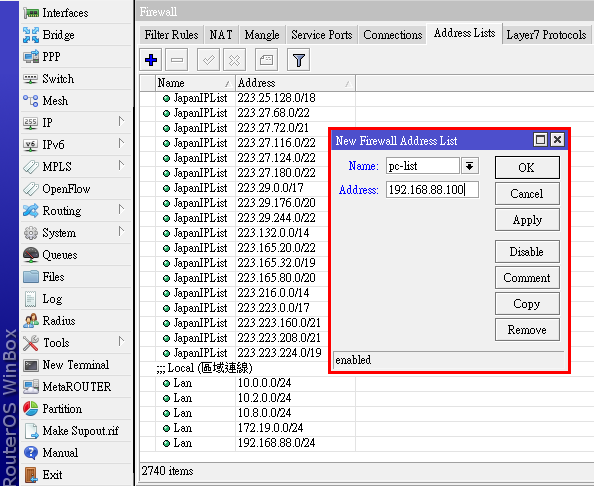Launch a New Terminal
This screenshot has width=594, height=486.
coord(76,365)
